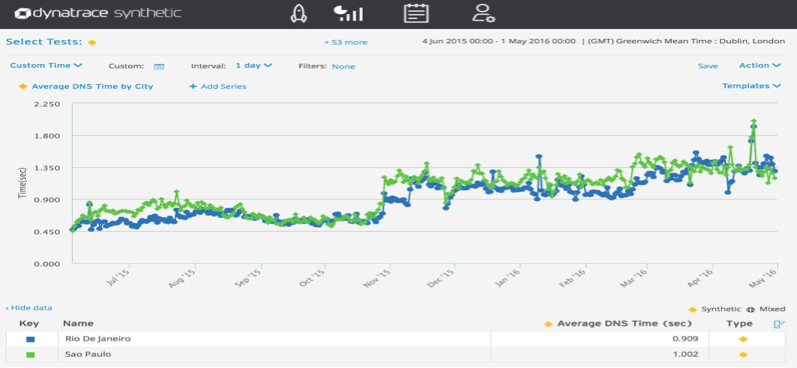
Task: Open the Action dropdown menu
Action: pyautogui.click(x=760, y=66)
